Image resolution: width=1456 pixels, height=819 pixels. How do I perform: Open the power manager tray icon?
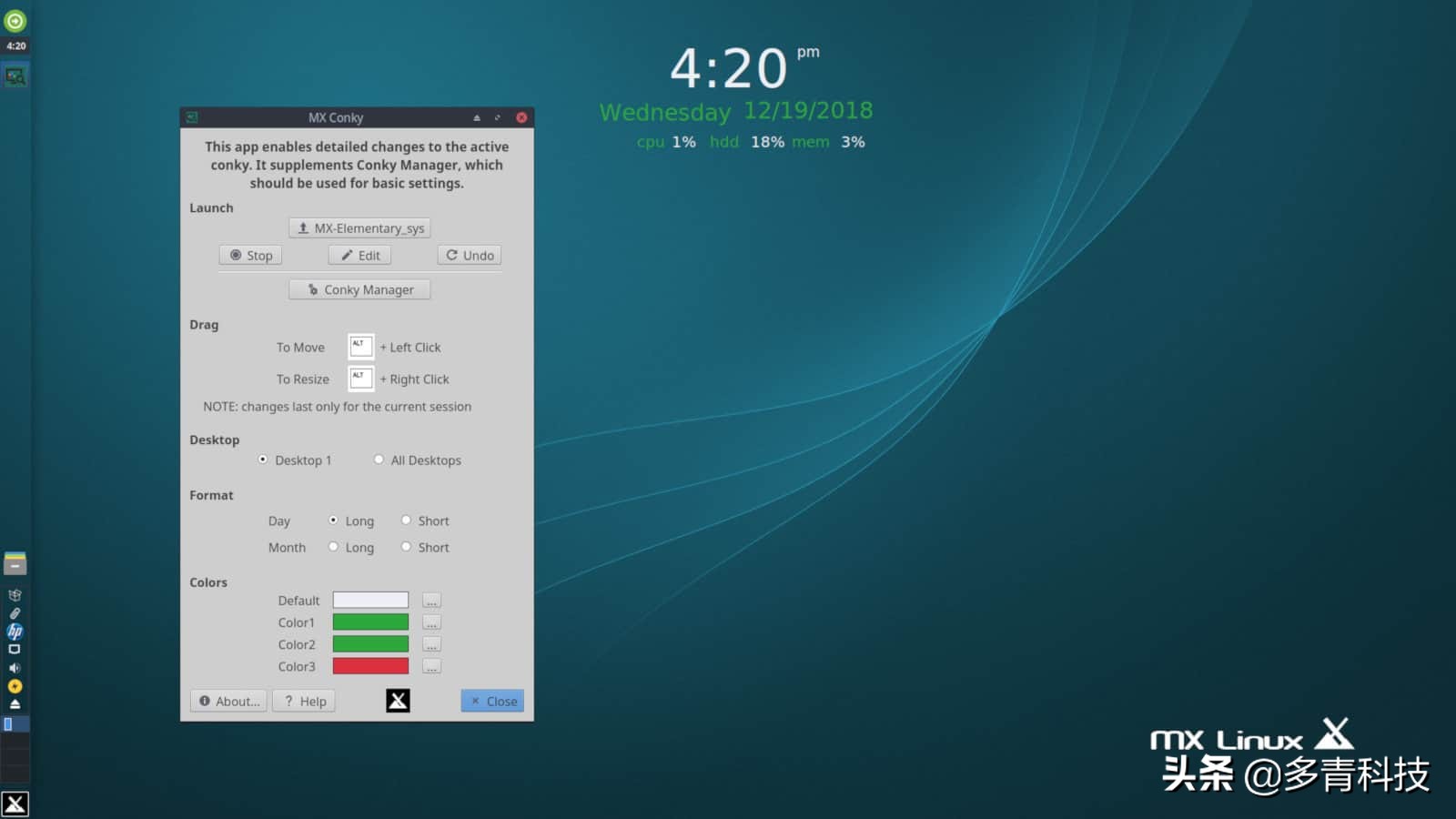[x=15, y=686]
